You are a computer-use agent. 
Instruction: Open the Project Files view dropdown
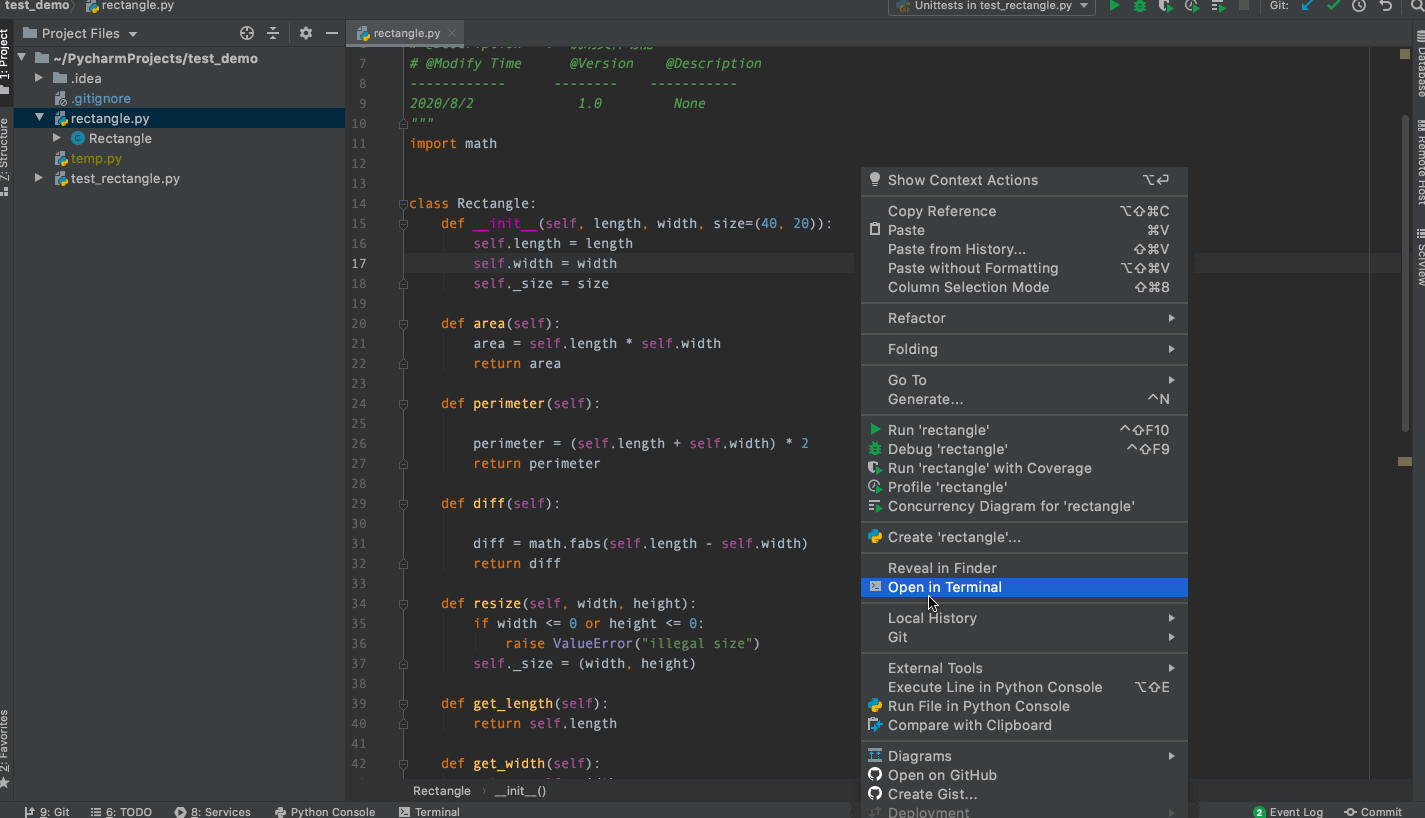click(x=81, y=33)
